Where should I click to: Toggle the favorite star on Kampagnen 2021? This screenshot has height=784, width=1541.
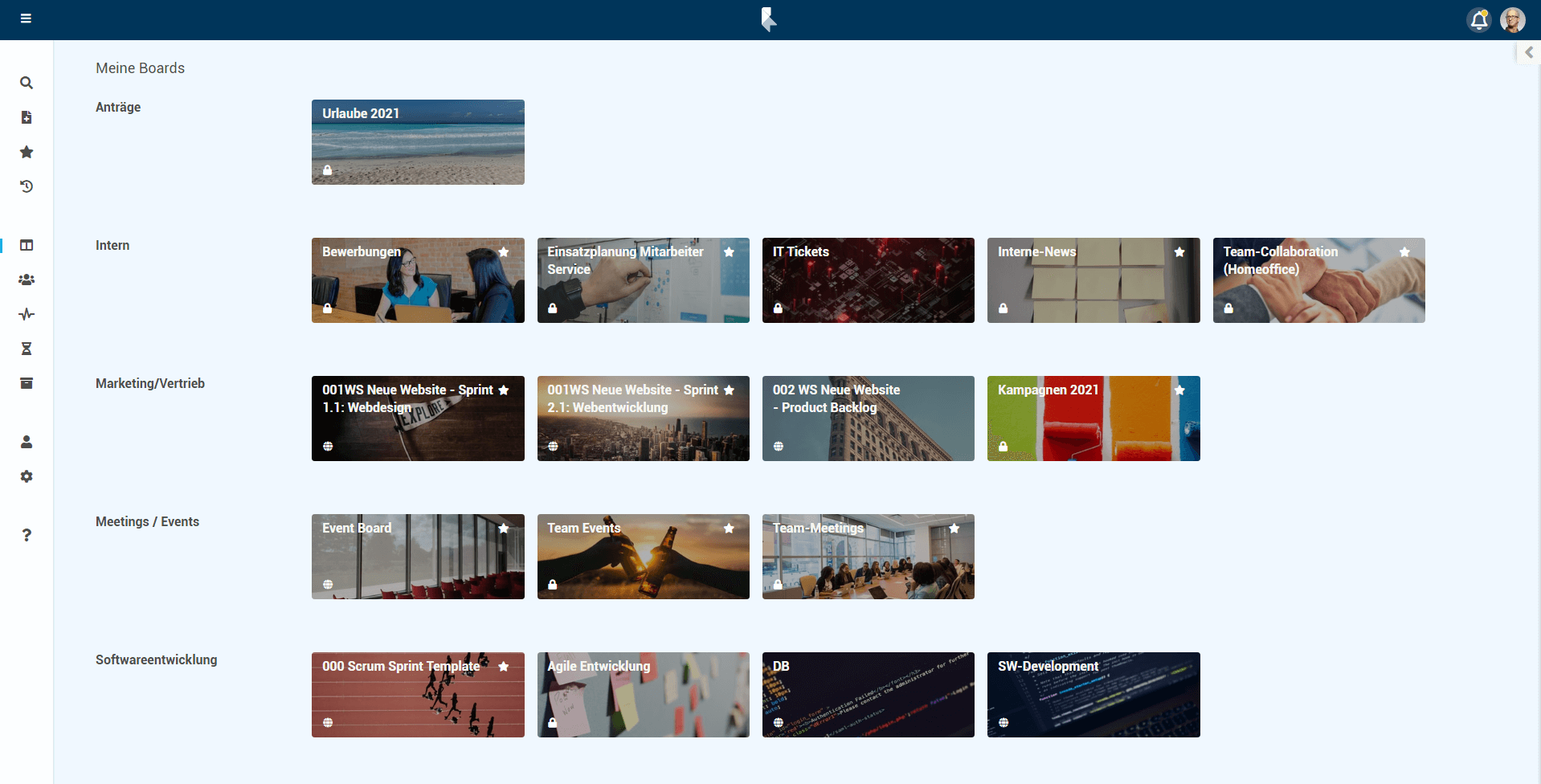tap(1179, 390)
